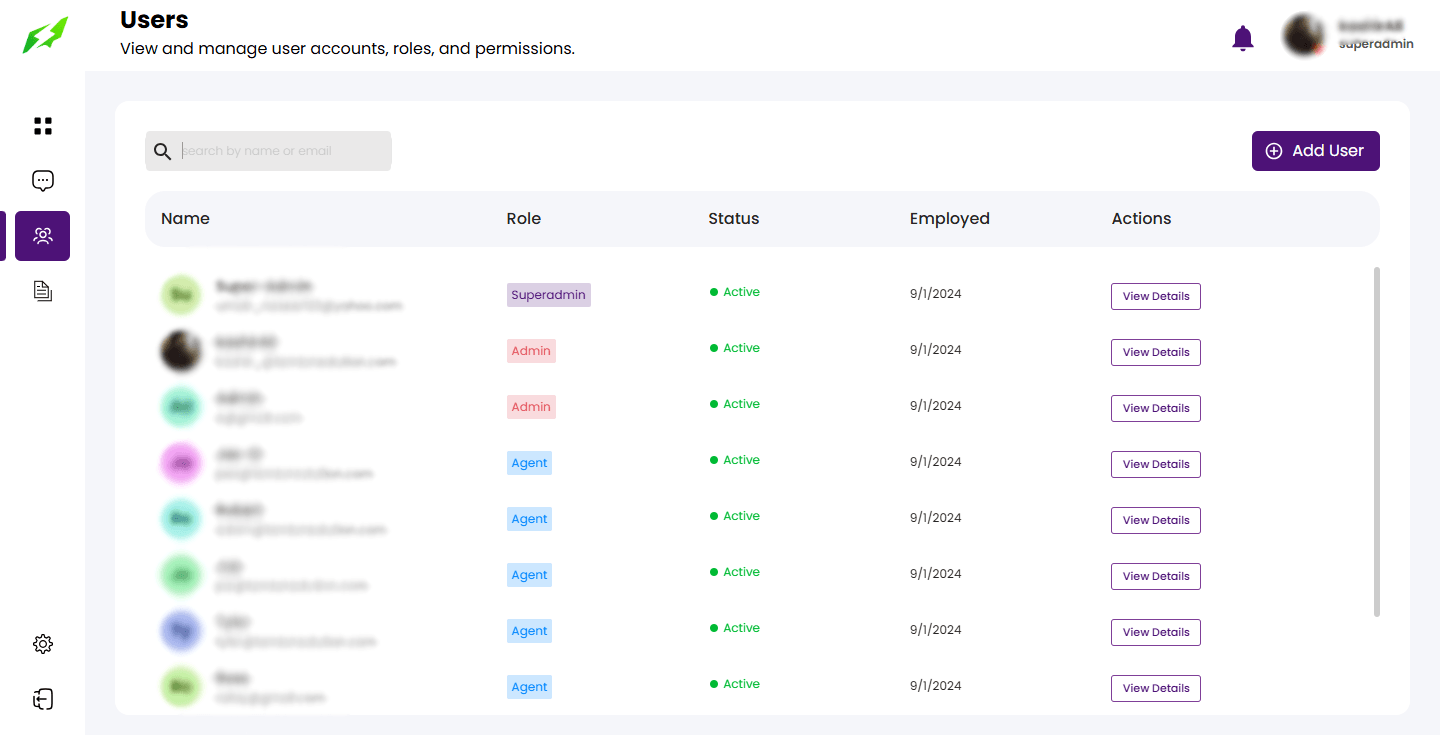Click the Add User button
The height and width of the screenshot is (735, 1440).
(x=1315, y=151)
